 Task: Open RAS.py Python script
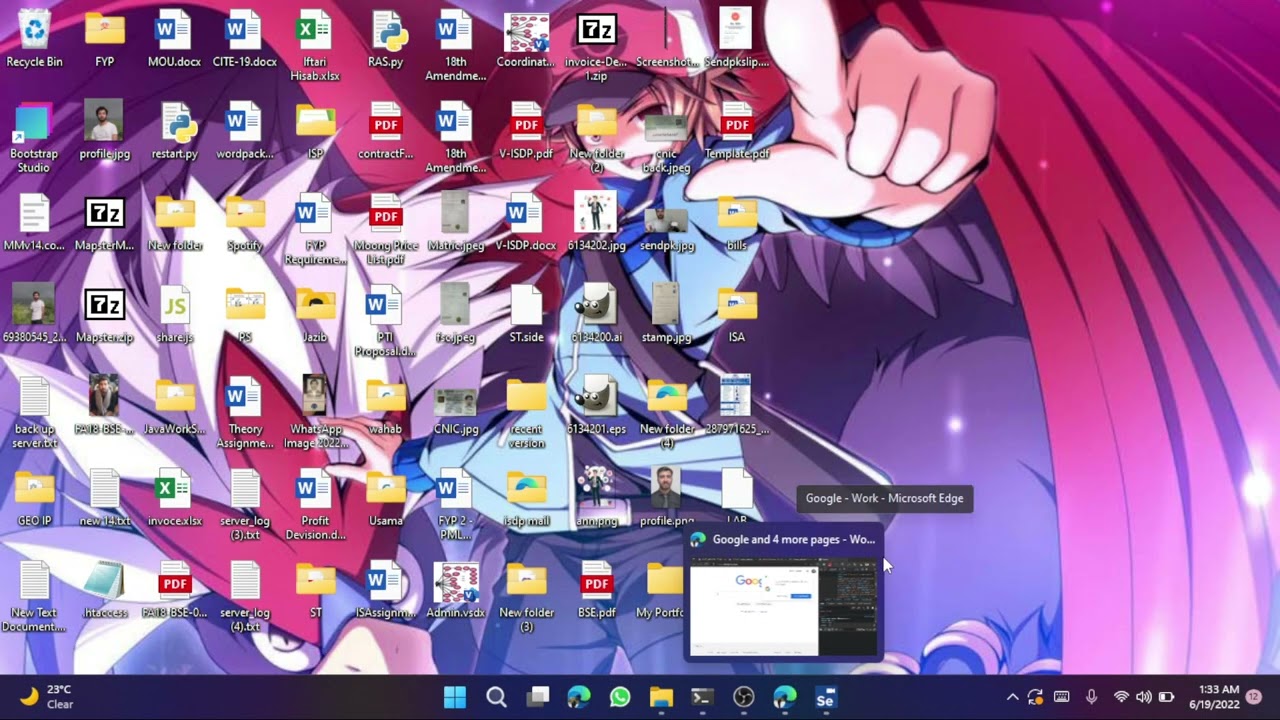(386, 40)
